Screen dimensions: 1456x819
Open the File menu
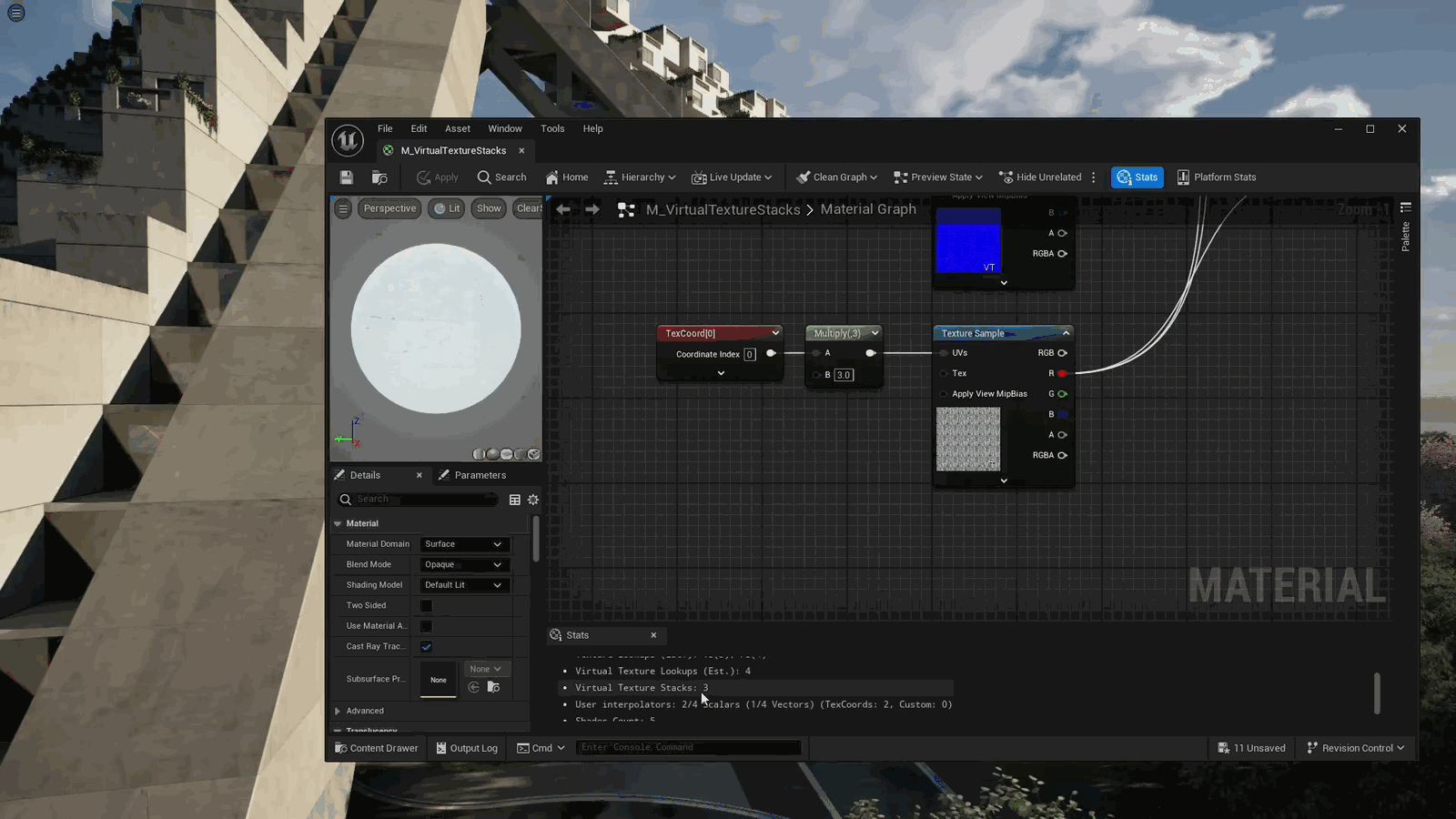(x=385, y=128)
